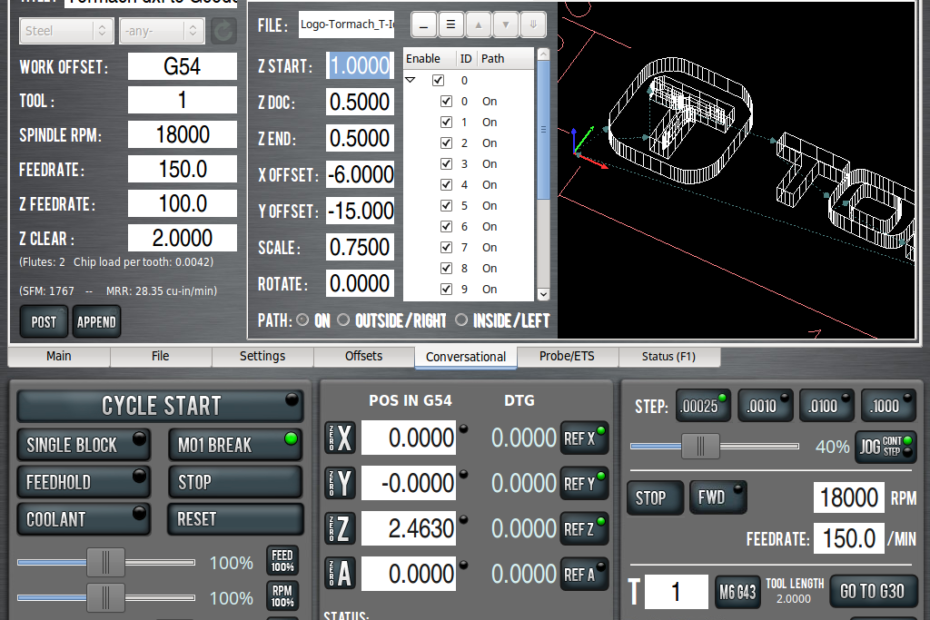The height and width of the screenshot is (620, 930).
Task: Click the POST button
Action: point(44,322)
